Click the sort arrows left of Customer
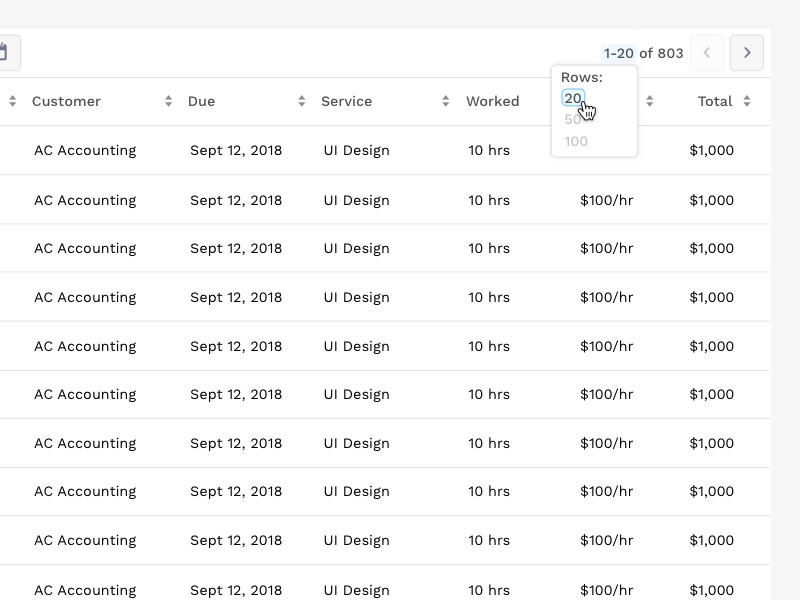The height and width of the screenshot is (600, 800). pos(13,101)
